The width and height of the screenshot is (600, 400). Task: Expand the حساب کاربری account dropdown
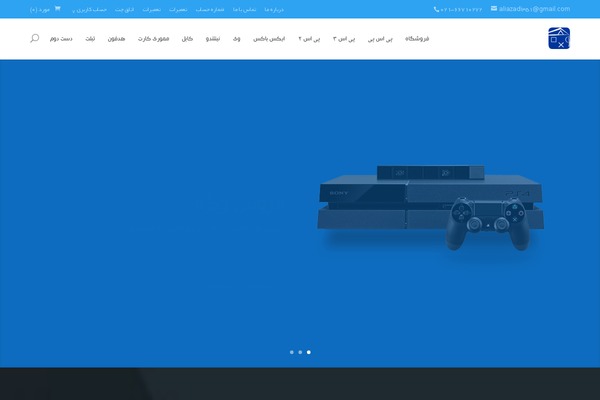(89, 10)
